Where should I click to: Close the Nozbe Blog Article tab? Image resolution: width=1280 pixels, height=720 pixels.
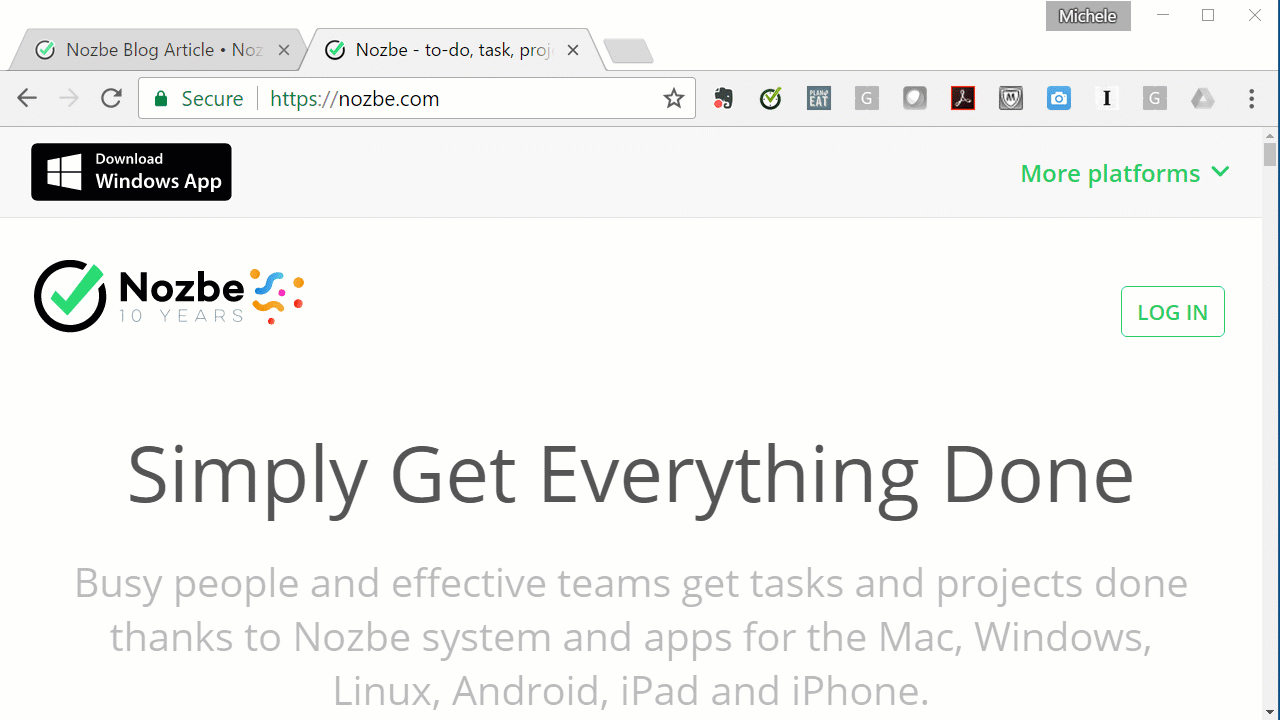284,50
